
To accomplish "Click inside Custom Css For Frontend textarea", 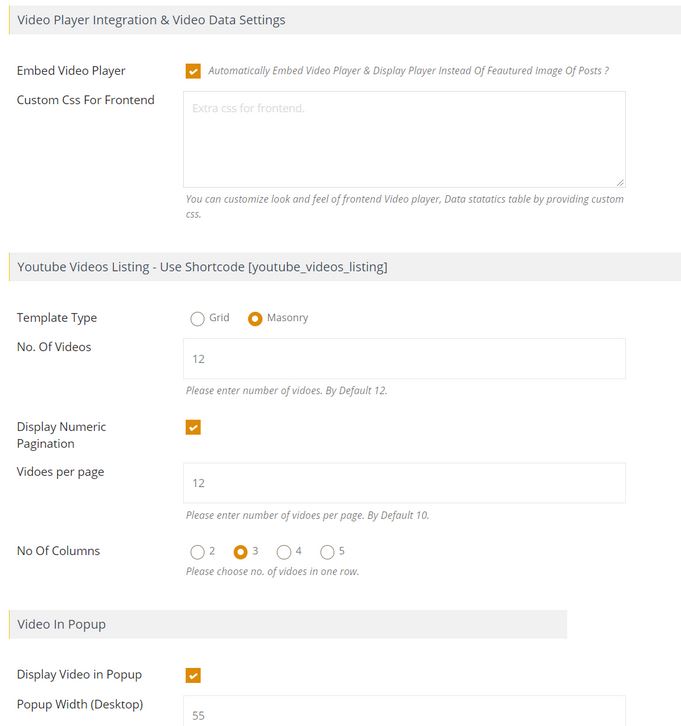I will 404,139.
